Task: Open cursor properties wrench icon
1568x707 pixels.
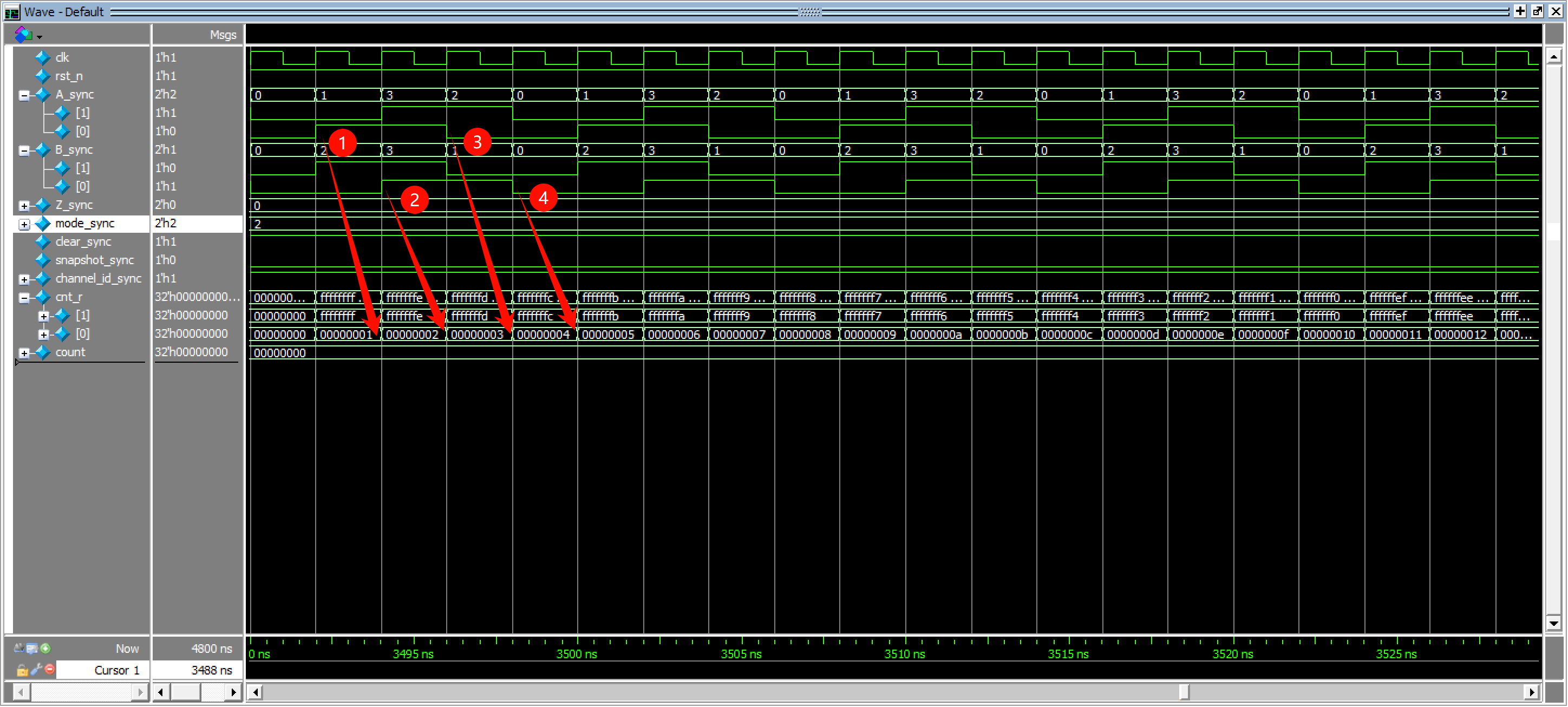Action: [x=36, y=670]
